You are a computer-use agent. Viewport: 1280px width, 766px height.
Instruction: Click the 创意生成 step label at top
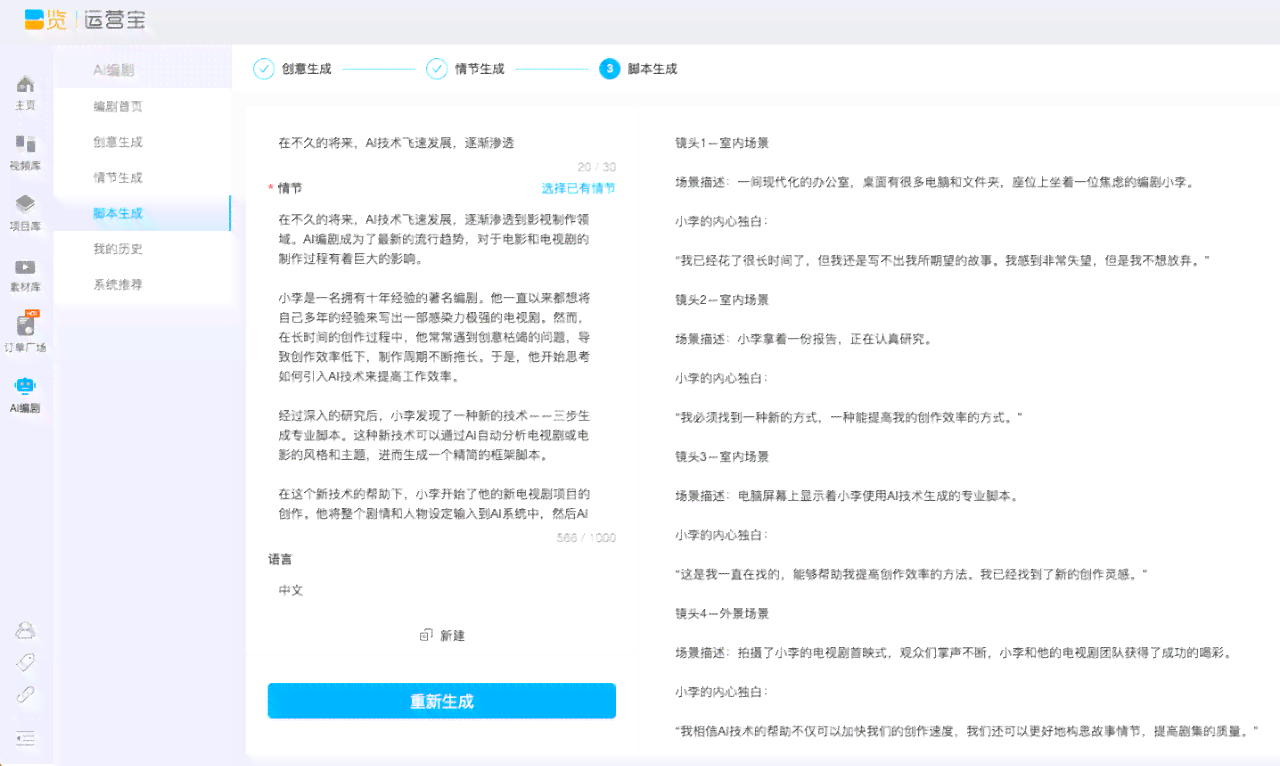click(306, 69)
